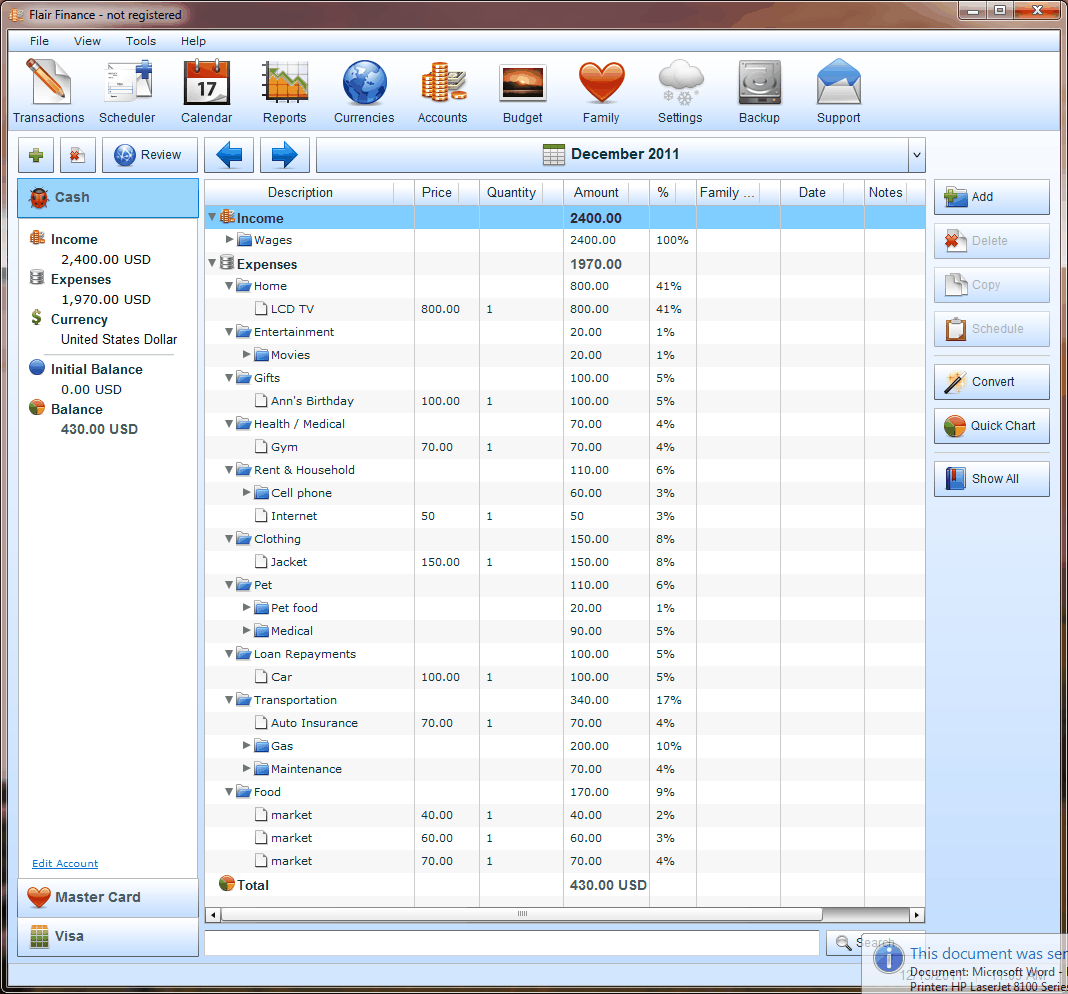Click the Edit Account link
The height and width of the screenshot is (994, 1068).
[x=65, y=864]
